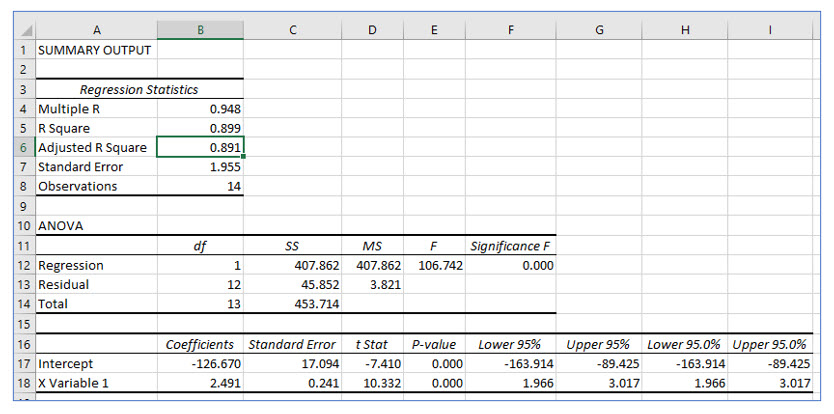Select the Residual row label
Viewport: 834px width, 414px height.
tap(96, 285)
